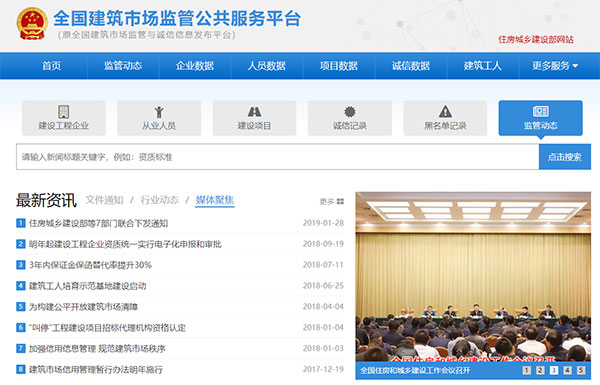
Task: Click the date 2017-12-19
Action: tap(323, 369)
